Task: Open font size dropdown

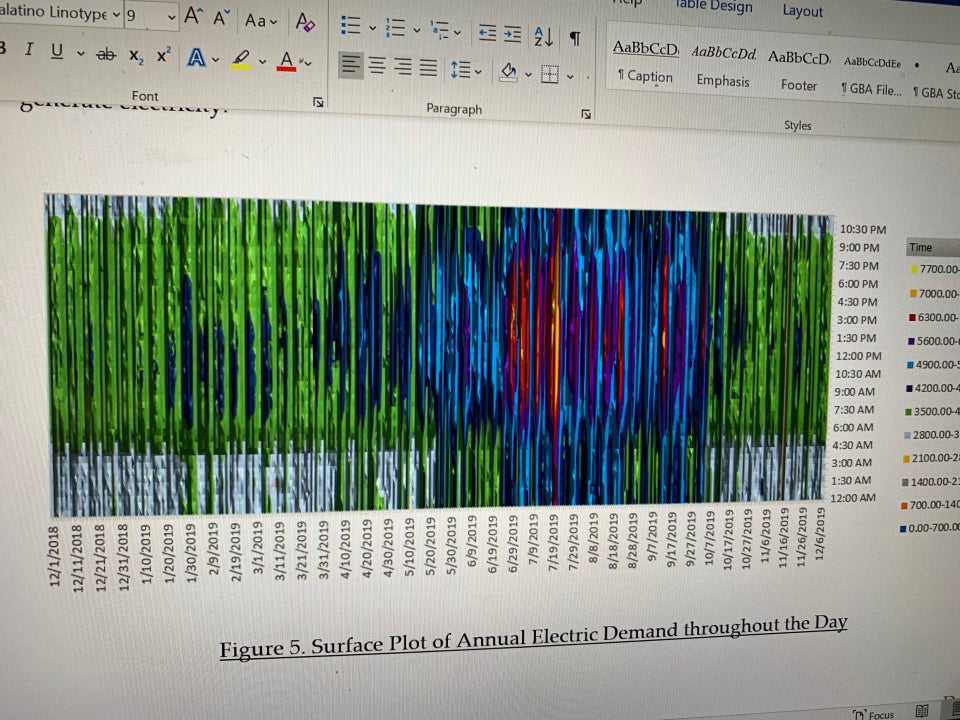Action: [x=171, y=17]
